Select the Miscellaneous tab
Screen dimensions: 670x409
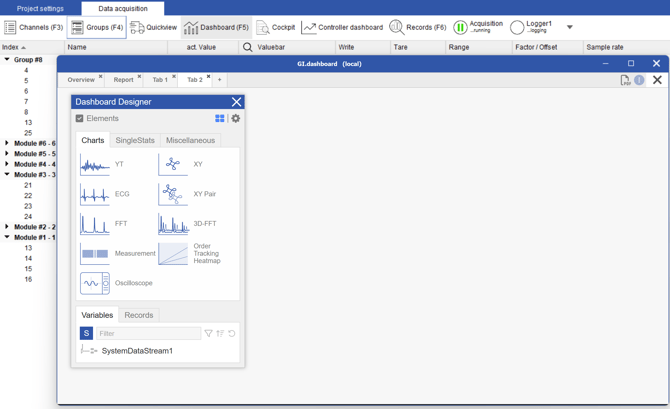pos(191,140)
